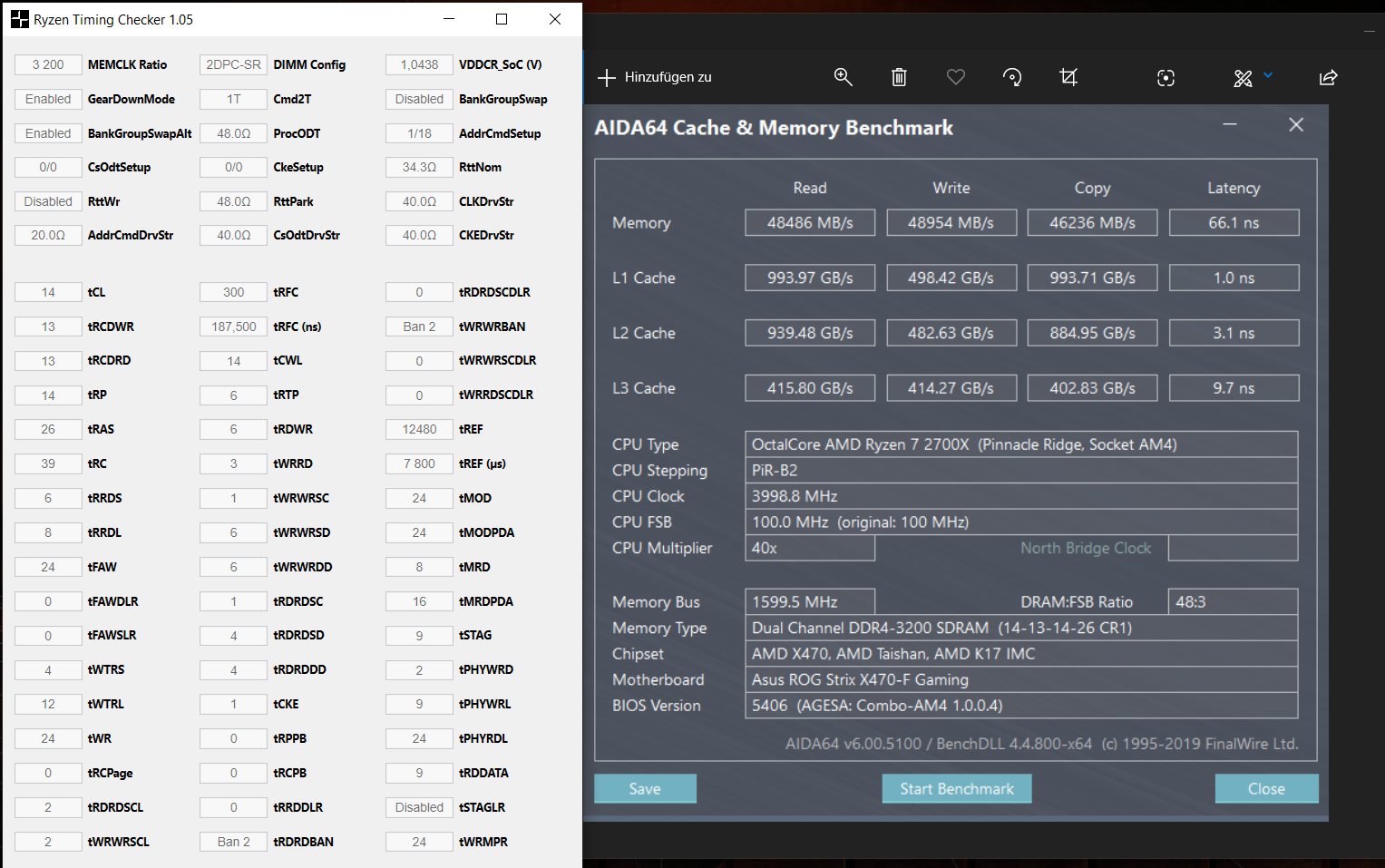
Task: Click the tWTRL value 12
Action: coord(48,704)
